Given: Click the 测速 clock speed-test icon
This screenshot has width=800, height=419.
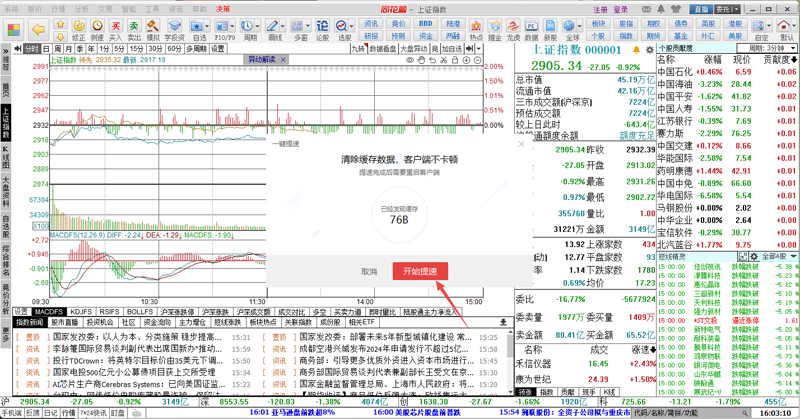Looking at the screenshot, I should pos(97,30).
